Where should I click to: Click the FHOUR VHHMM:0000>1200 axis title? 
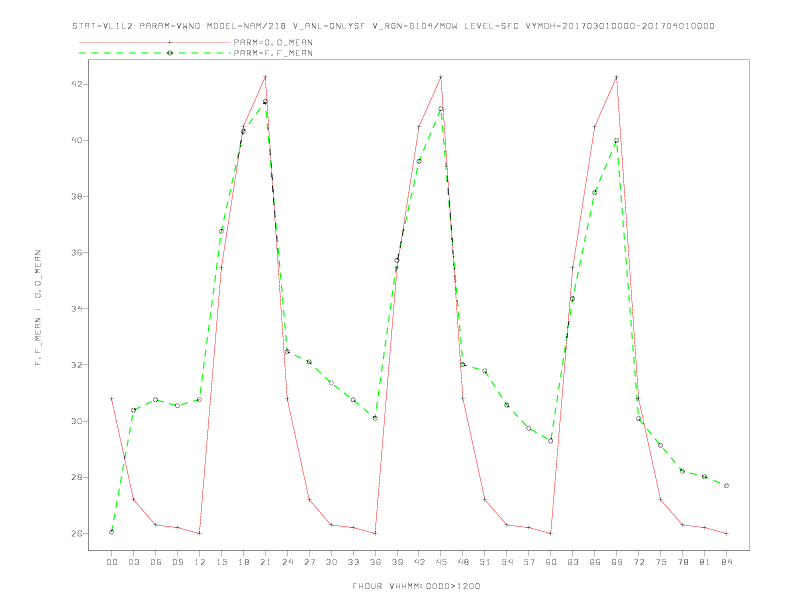pyautogui.click(x=416, y=586)
